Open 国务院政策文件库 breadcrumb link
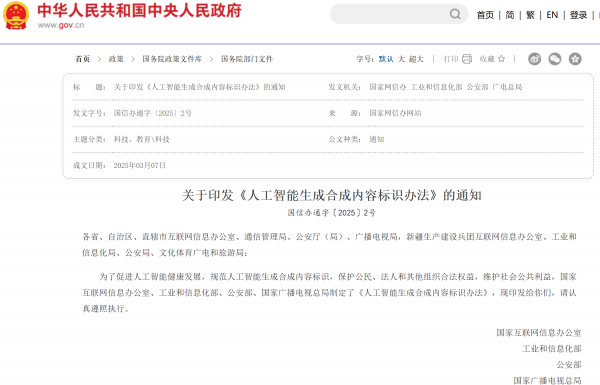Viewport: 600px width, 385px height. pyautogui.click(x=172, y=59)
